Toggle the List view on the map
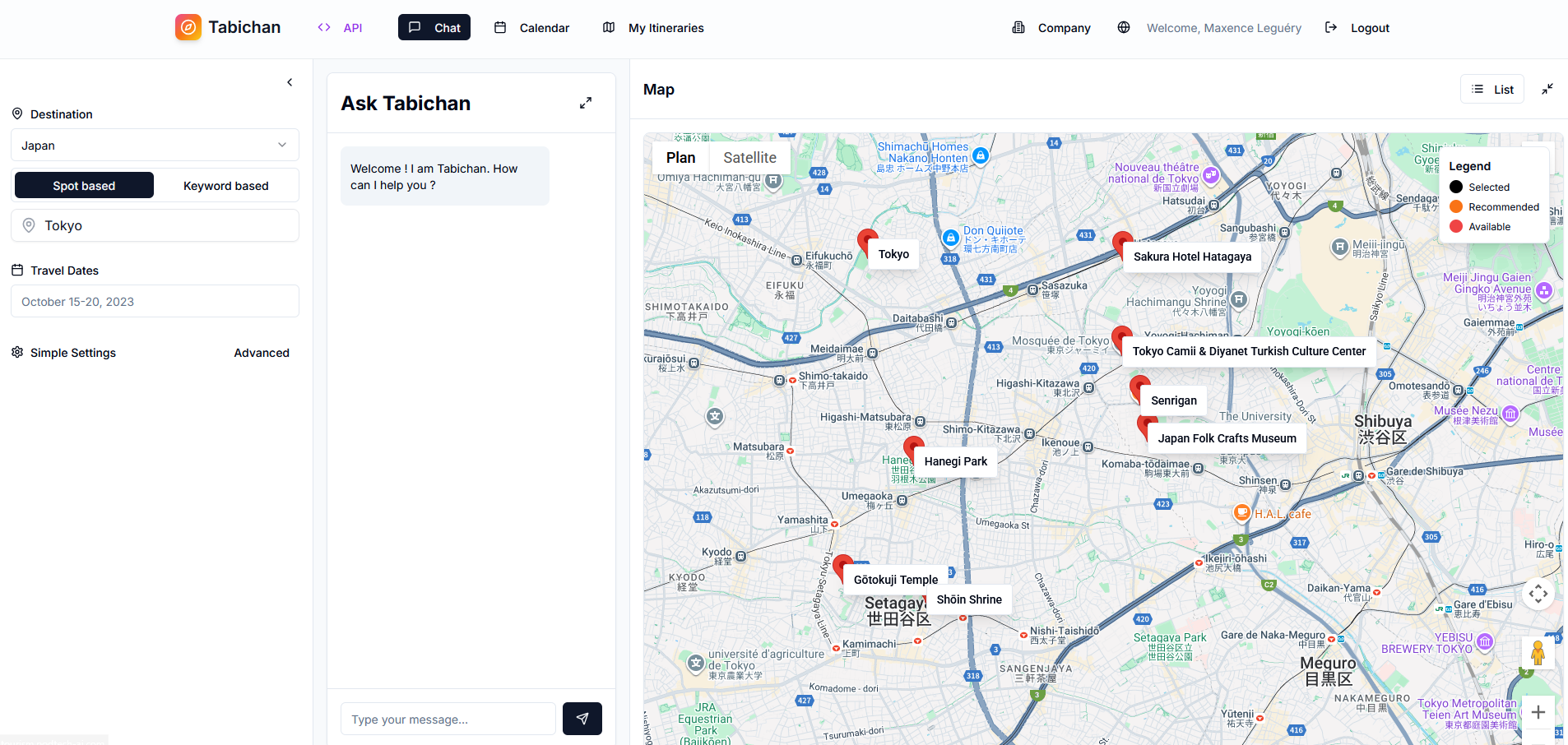The image size is (1568, 745). point(1491,88)
